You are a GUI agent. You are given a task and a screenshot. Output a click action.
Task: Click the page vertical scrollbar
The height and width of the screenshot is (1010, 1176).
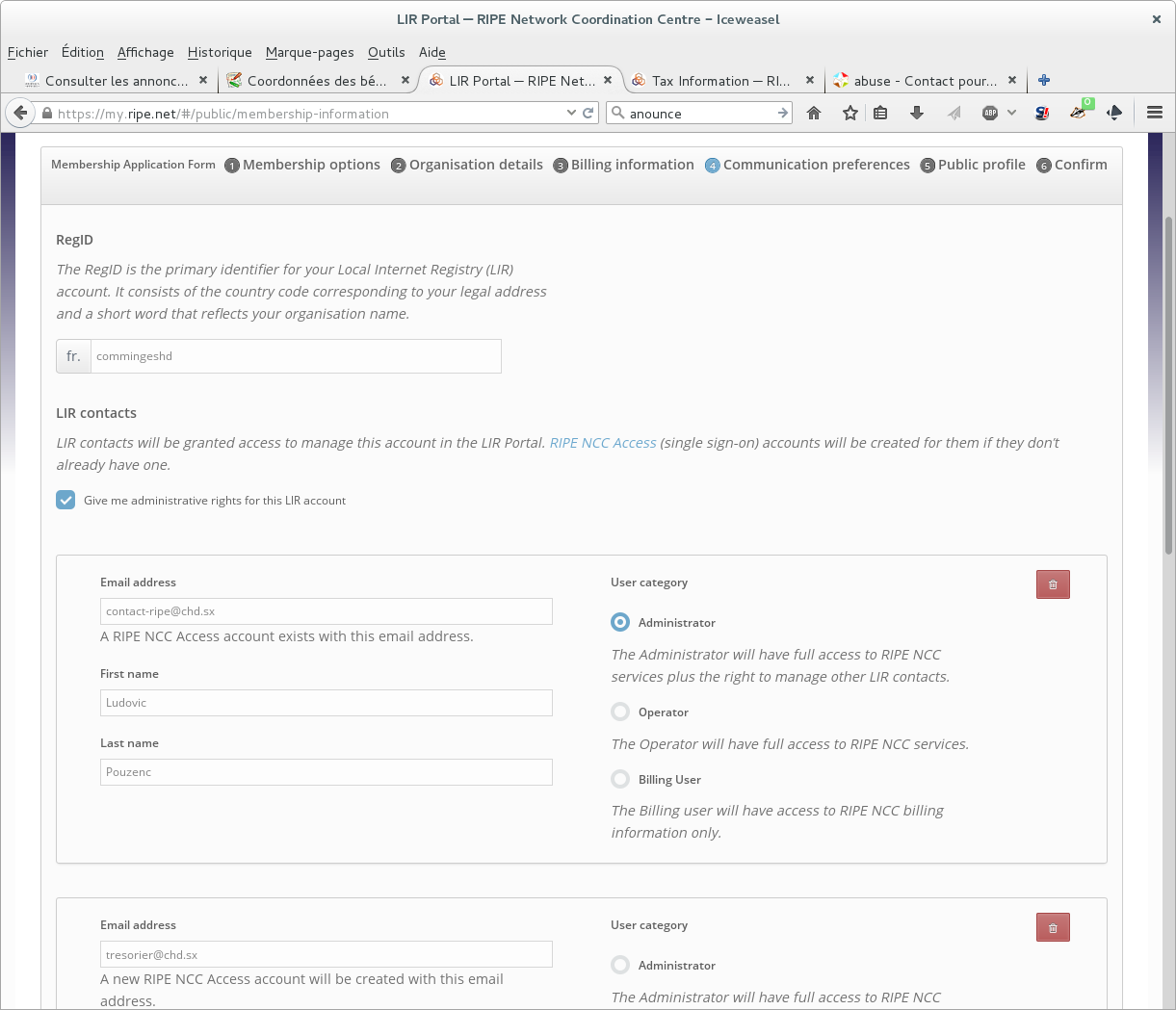coord(1169,385)
